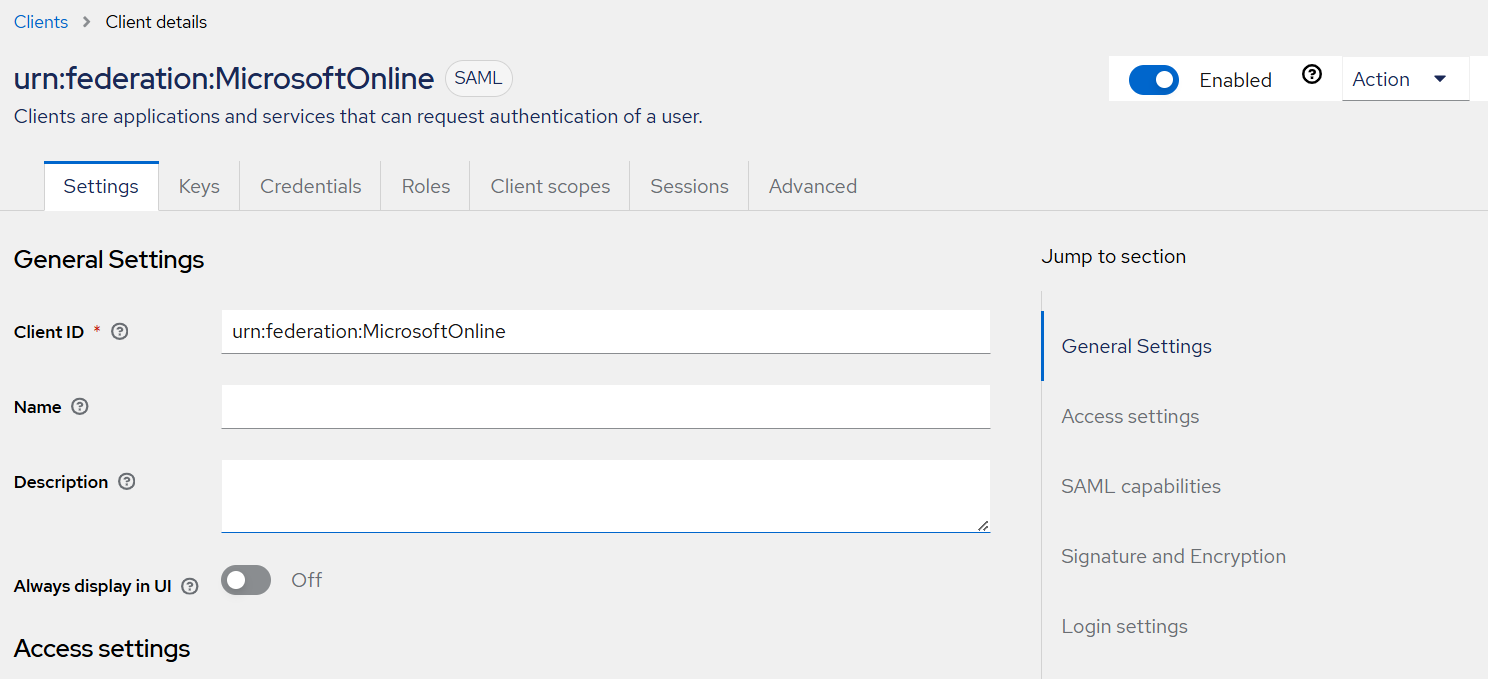Go to the Roles tab
Screen dimensions: 1488x679
pyautogui.click(x=426, y=186)
